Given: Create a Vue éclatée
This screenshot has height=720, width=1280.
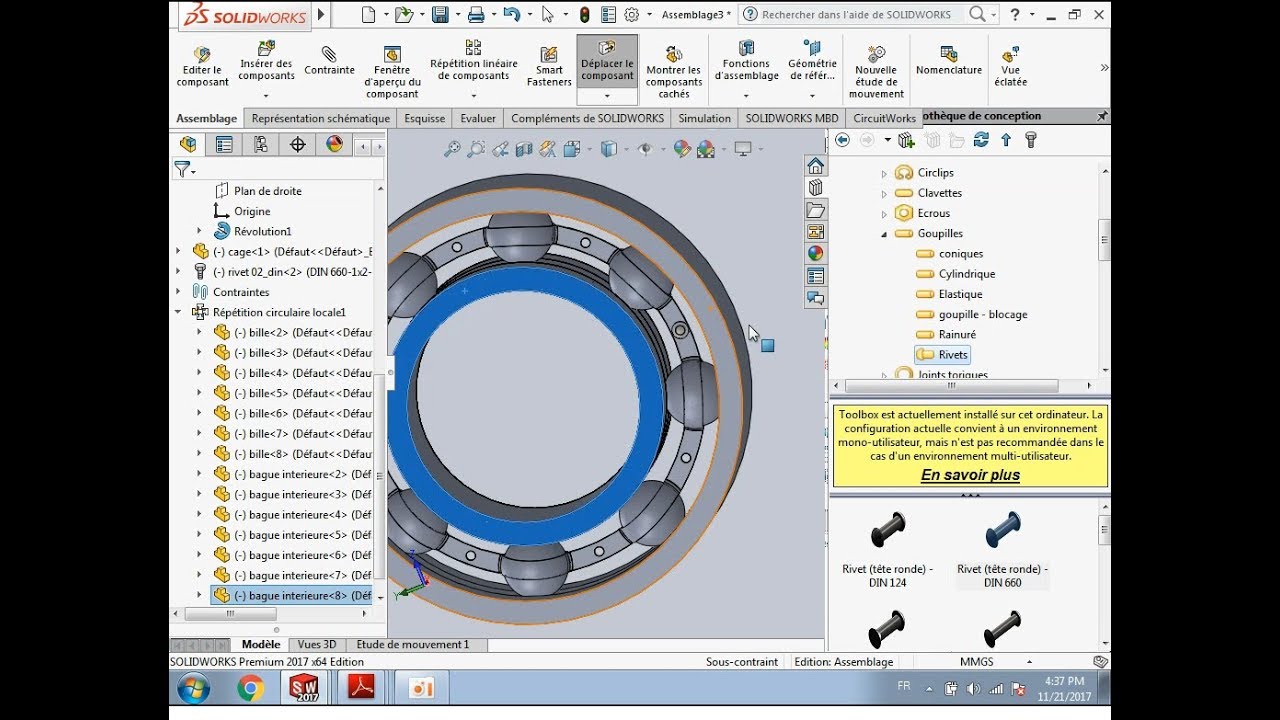Looking at the screenshot, I should 1010,67.
